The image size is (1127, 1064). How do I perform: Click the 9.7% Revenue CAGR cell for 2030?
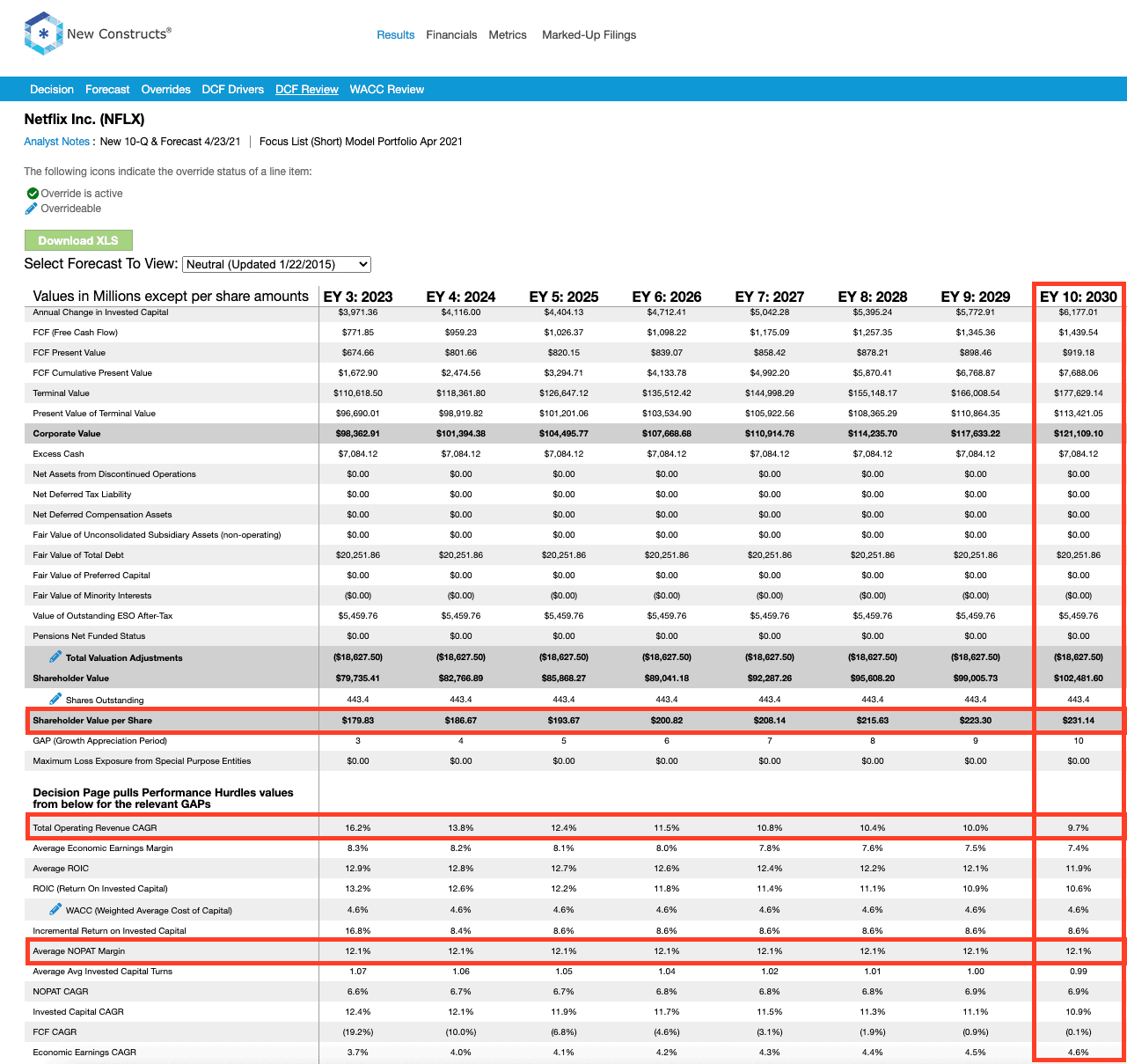[1079, 828]
